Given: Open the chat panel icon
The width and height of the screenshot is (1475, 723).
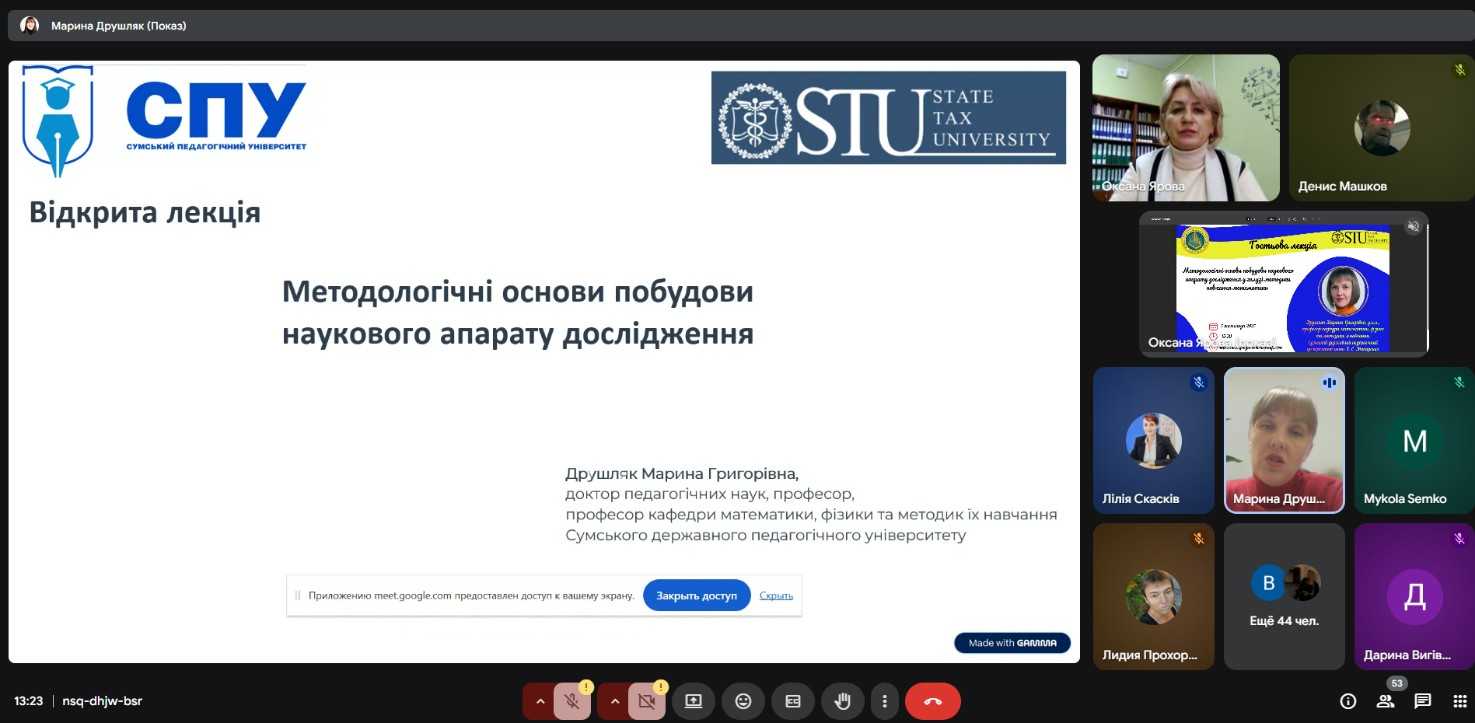Looking at the screenshot, I should click(1422, 701).
